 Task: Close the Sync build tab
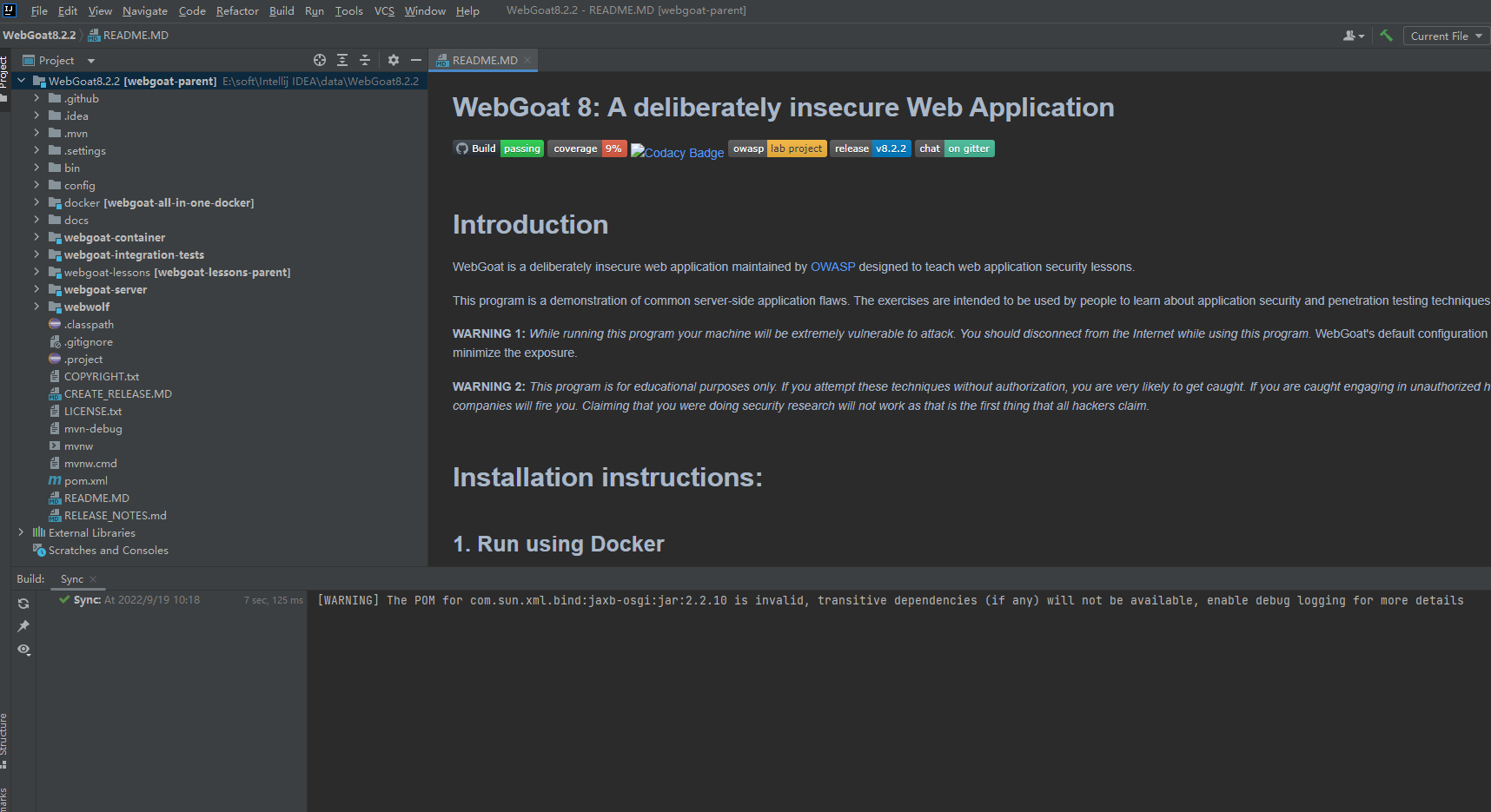click(x=93, y=579)
